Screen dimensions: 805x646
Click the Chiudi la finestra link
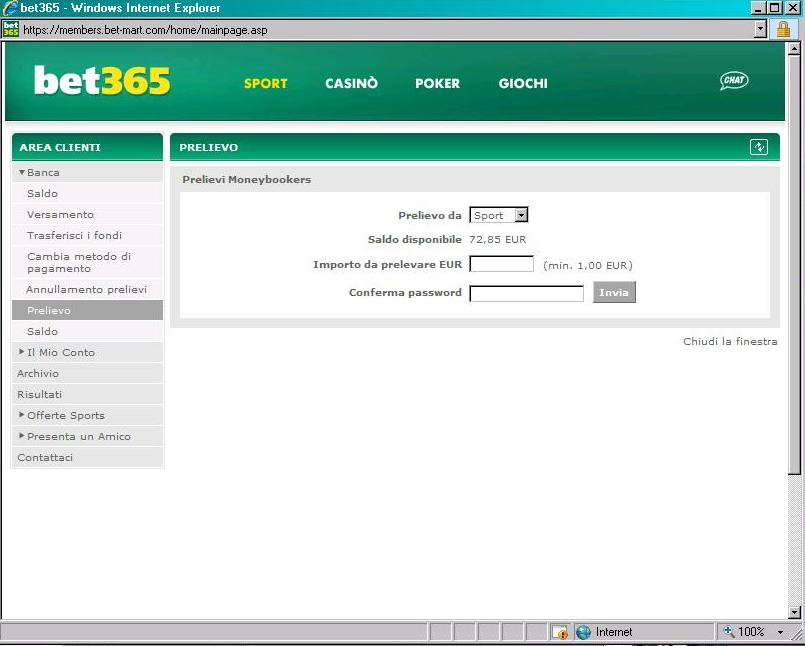(730, 341)
